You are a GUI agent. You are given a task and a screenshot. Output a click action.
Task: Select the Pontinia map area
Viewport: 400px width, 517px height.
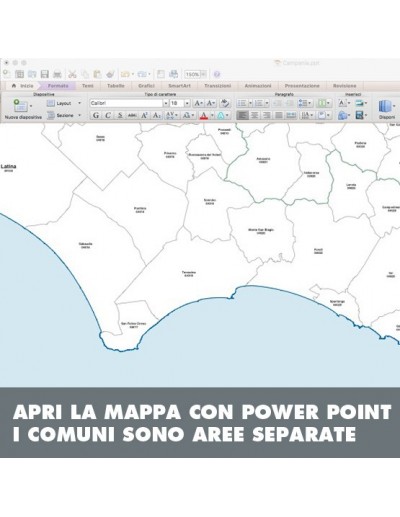click(140, 210)
